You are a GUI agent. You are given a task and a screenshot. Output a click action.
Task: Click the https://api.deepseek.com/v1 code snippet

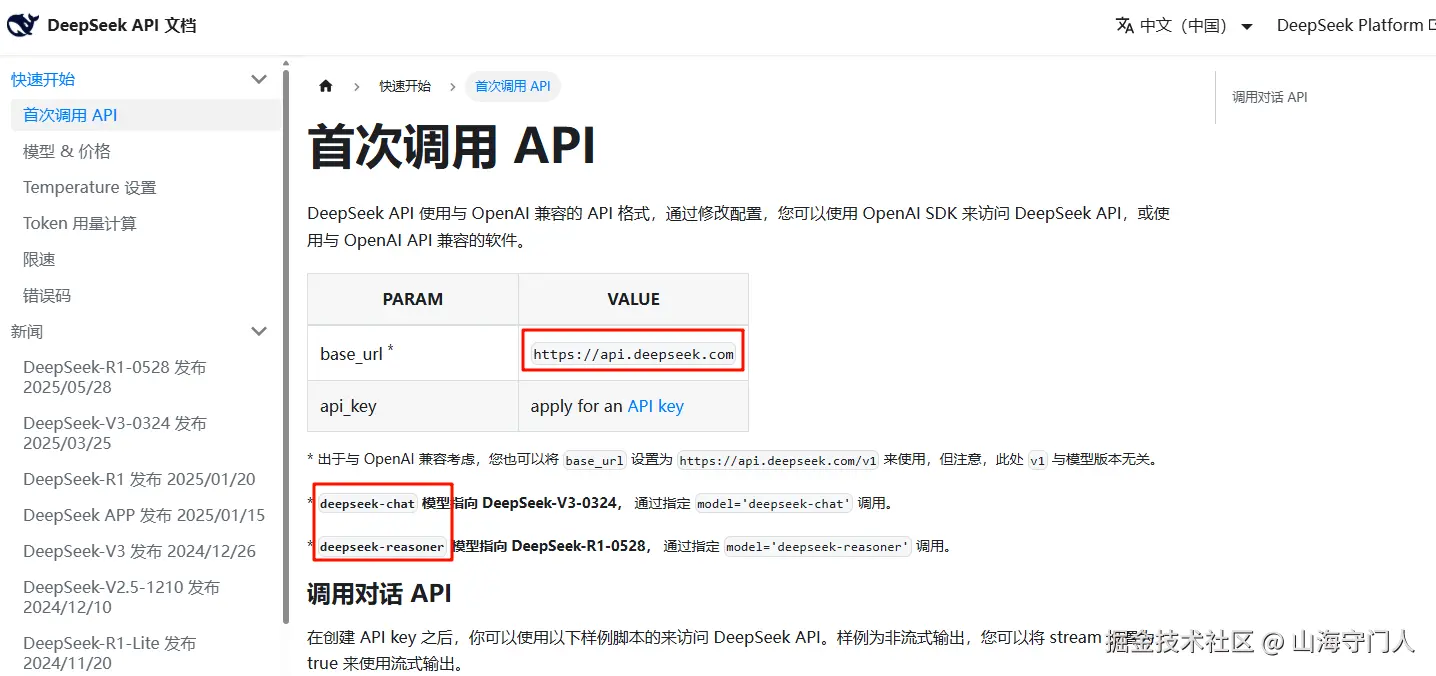coord(778,461)
